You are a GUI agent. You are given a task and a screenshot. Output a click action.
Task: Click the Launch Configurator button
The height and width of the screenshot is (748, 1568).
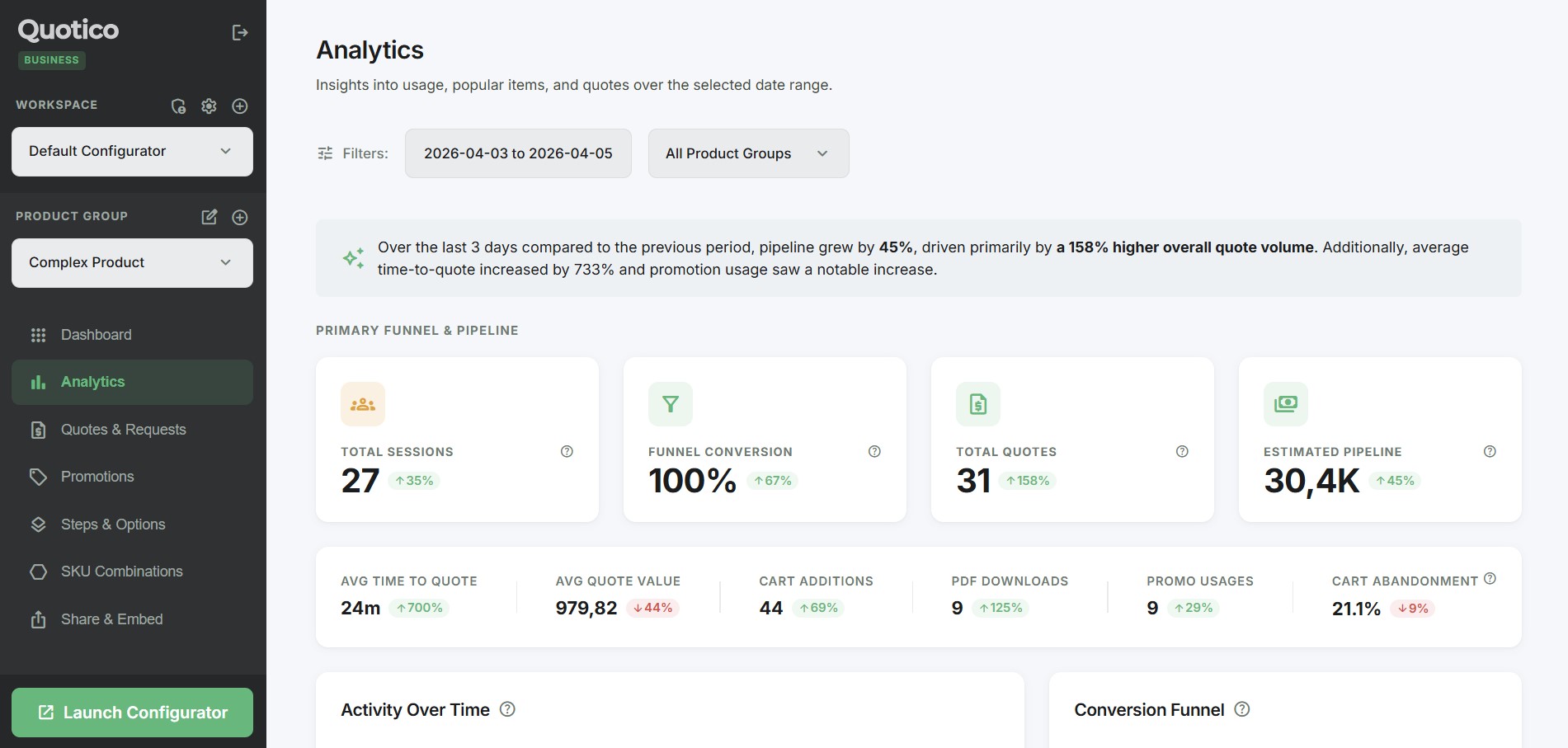click(132, 712)
